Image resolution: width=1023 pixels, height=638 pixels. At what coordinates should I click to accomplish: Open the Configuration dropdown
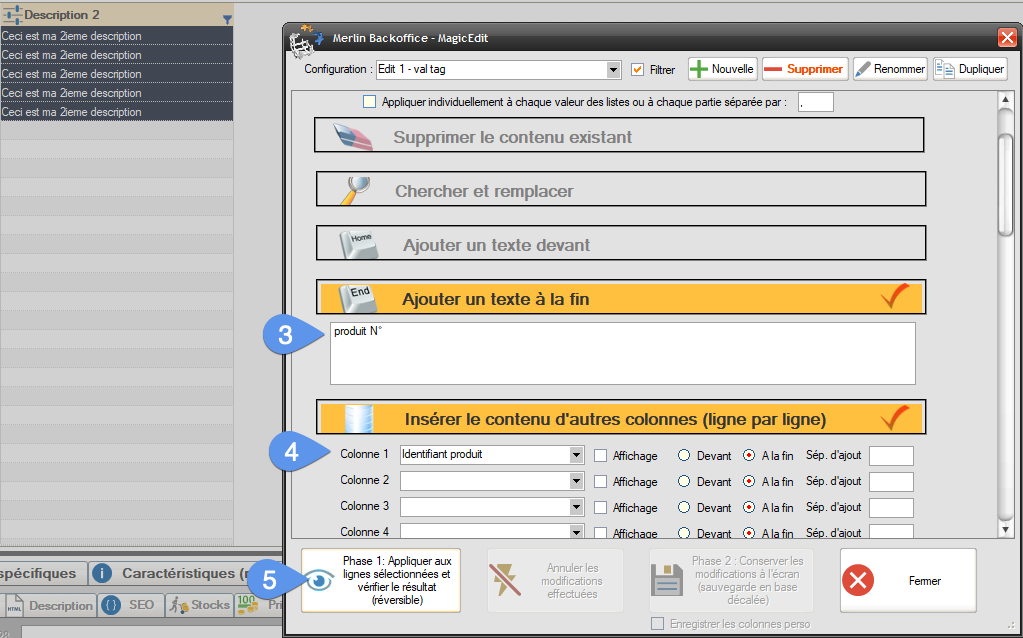point(613,70)
